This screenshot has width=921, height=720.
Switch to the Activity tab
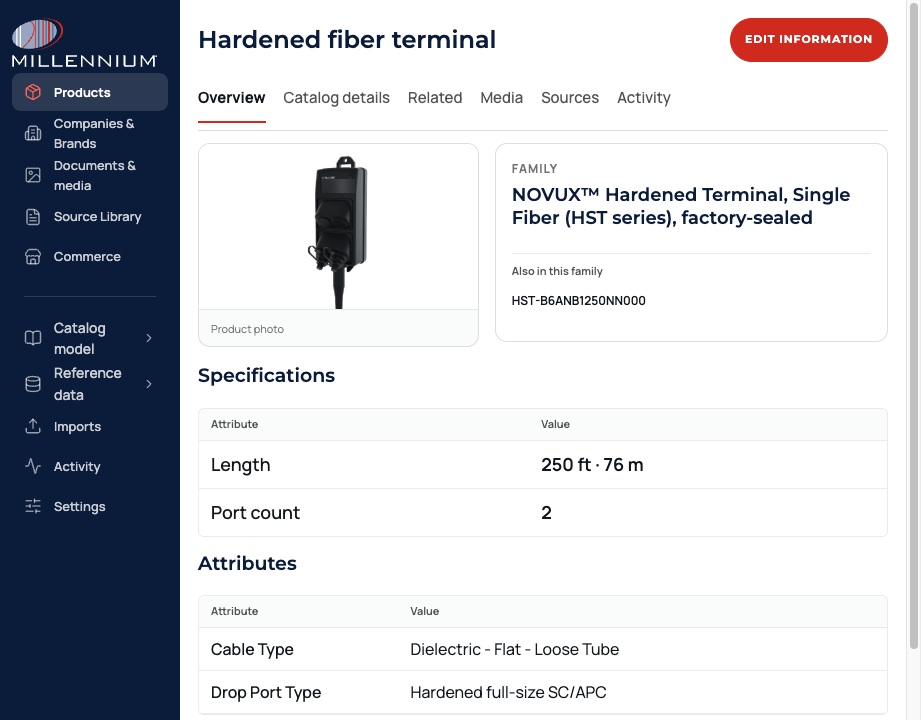(643, 97)
